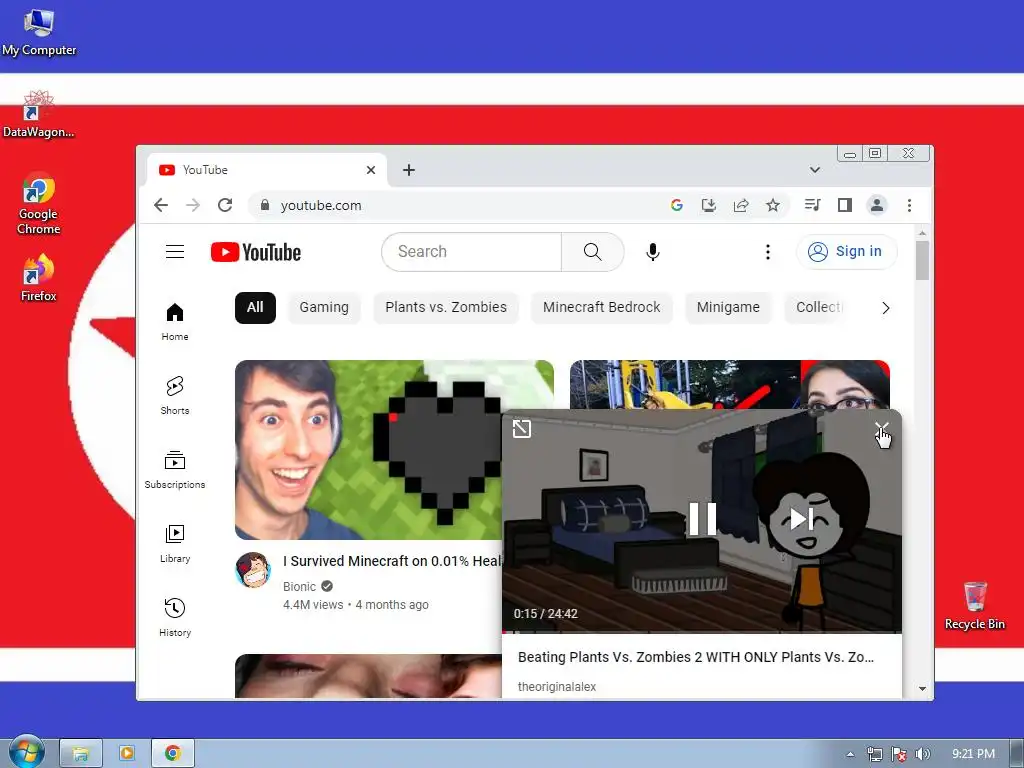Skip to next video in miniplayer
Image resolution: width=1024 pixels, height=768 pixels.
801,519
